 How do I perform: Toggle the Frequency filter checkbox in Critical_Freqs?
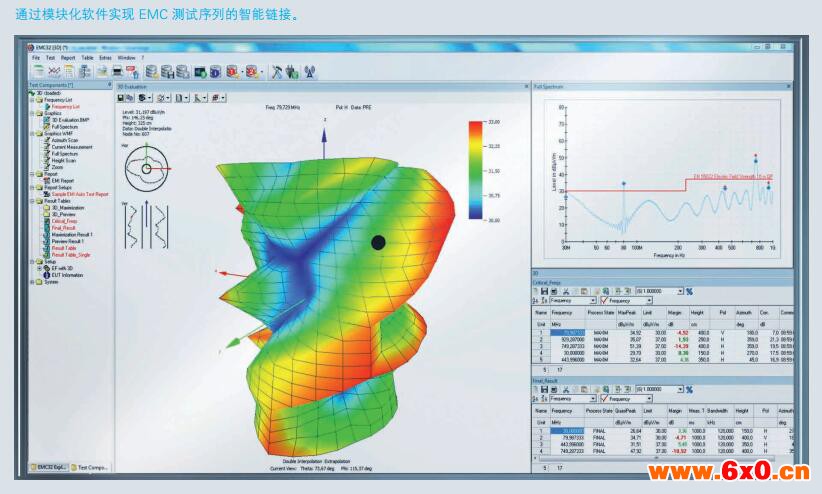[604, 300]
